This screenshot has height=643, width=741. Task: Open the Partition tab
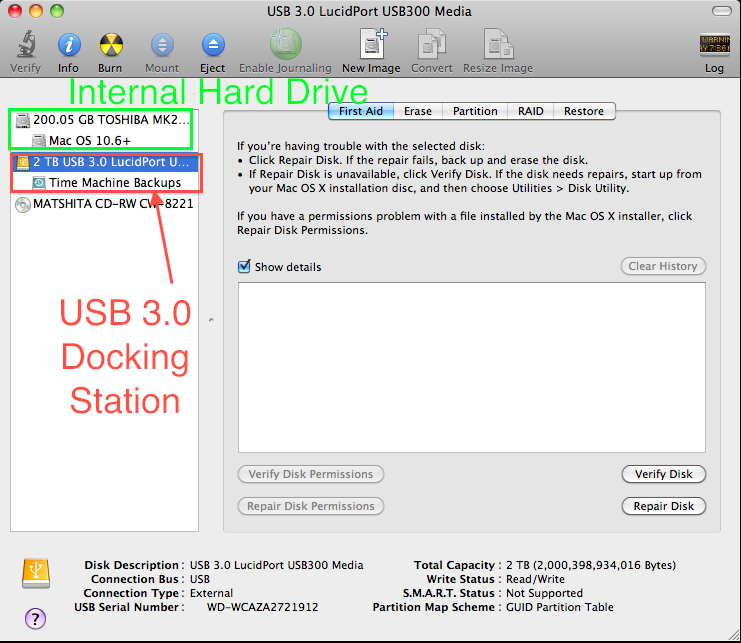[x=475, y=111]
